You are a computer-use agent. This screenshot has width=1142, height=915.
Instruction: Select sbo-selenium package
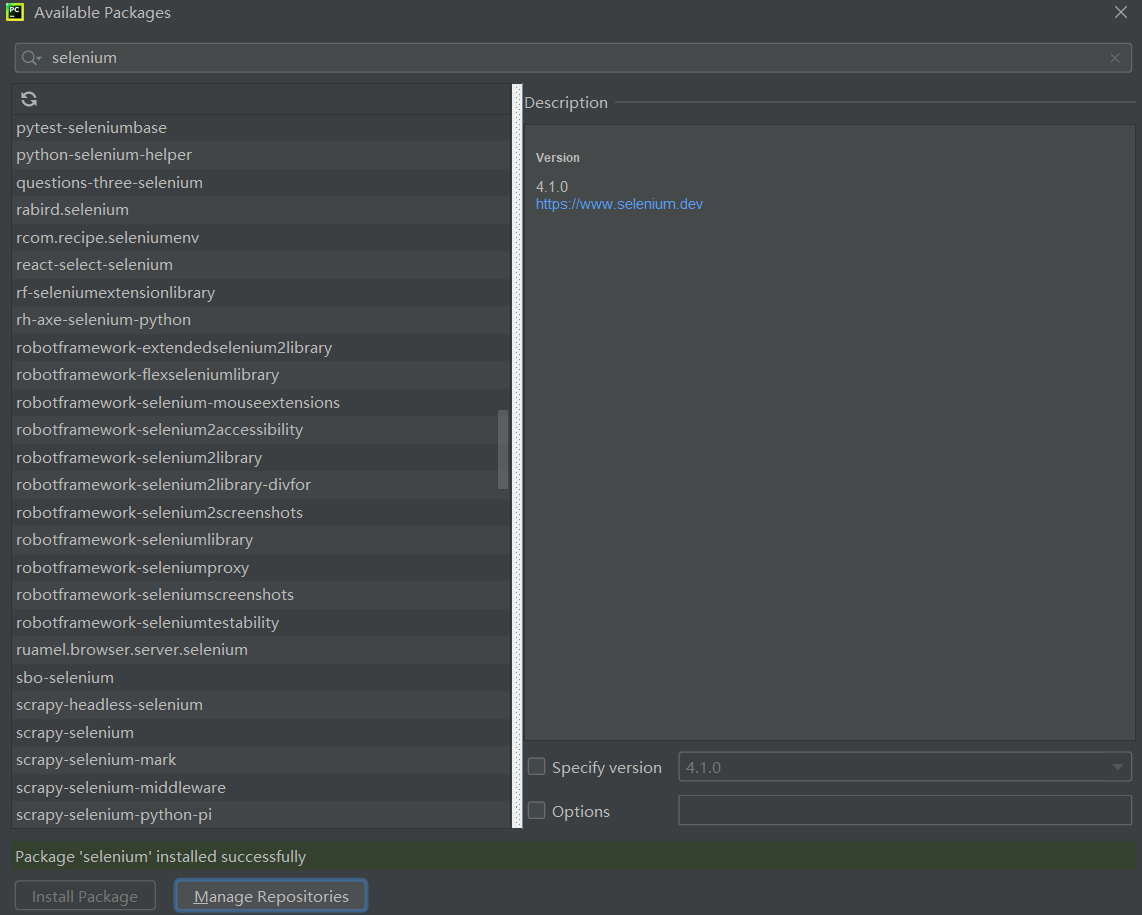(x=261, y=678)
